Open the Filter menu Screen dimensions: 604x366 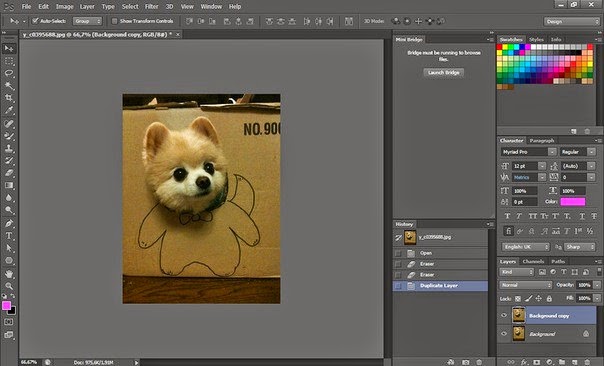click(x=151, y=7)
